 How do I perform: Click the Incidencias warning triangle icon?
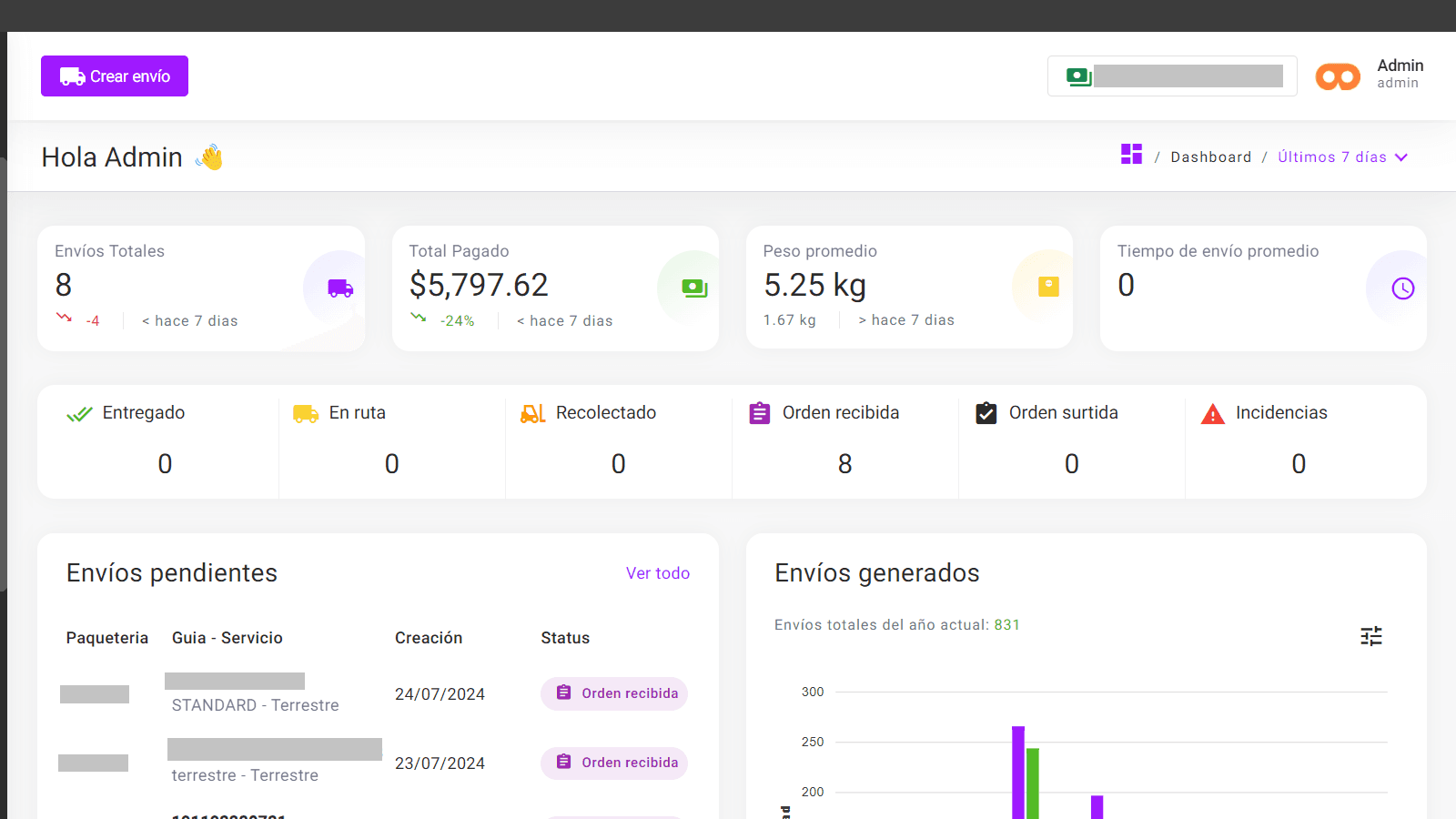(x=1213, y=412)
